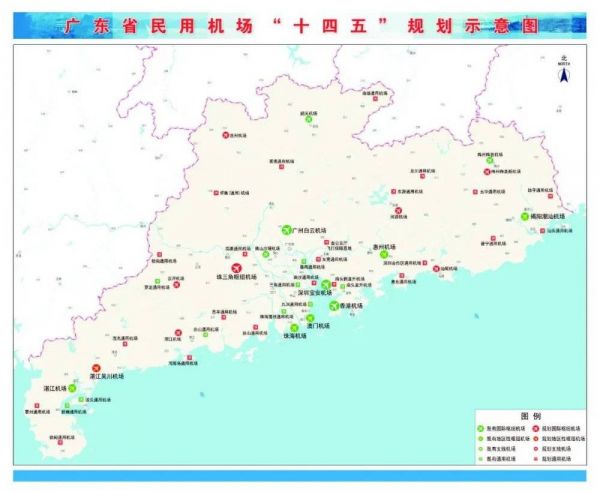Click the red Zhanjiang Wuchuan Airport icon

pos(97,369)
